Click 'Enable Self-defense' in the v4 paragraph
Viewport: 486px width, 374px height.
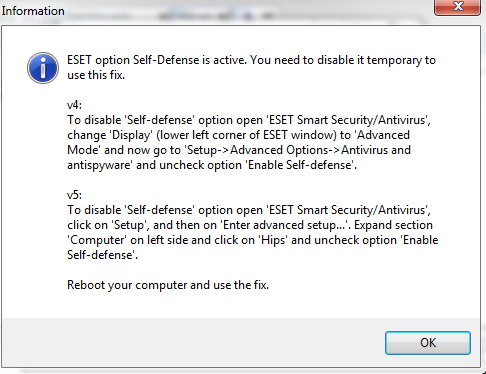(x=300, y=165)
